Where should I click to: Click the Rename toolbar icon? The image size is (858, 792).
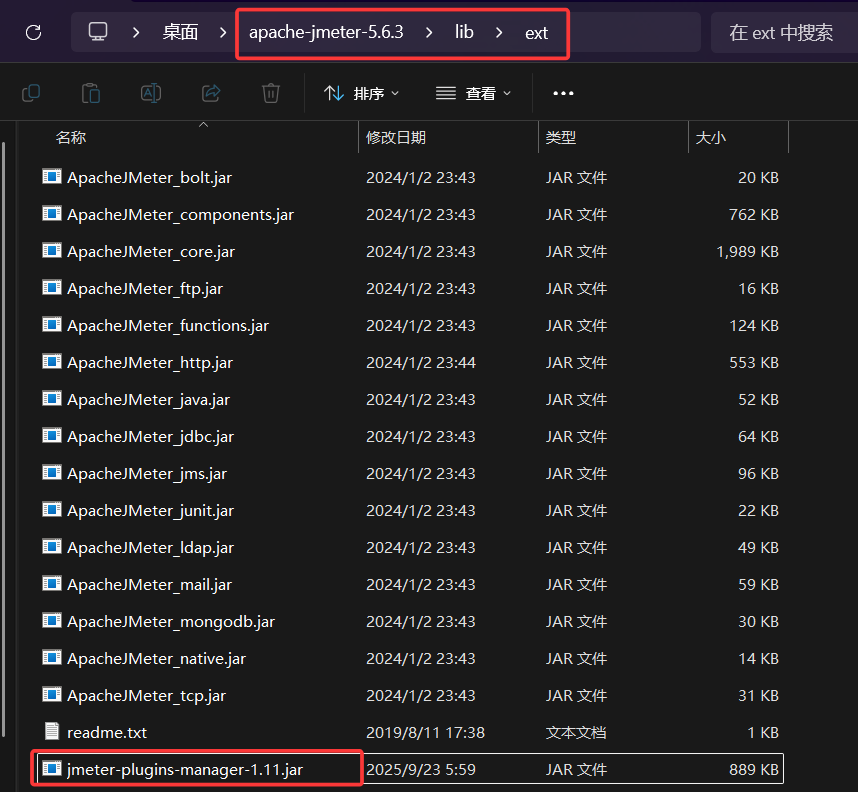[x=151, y=93]
